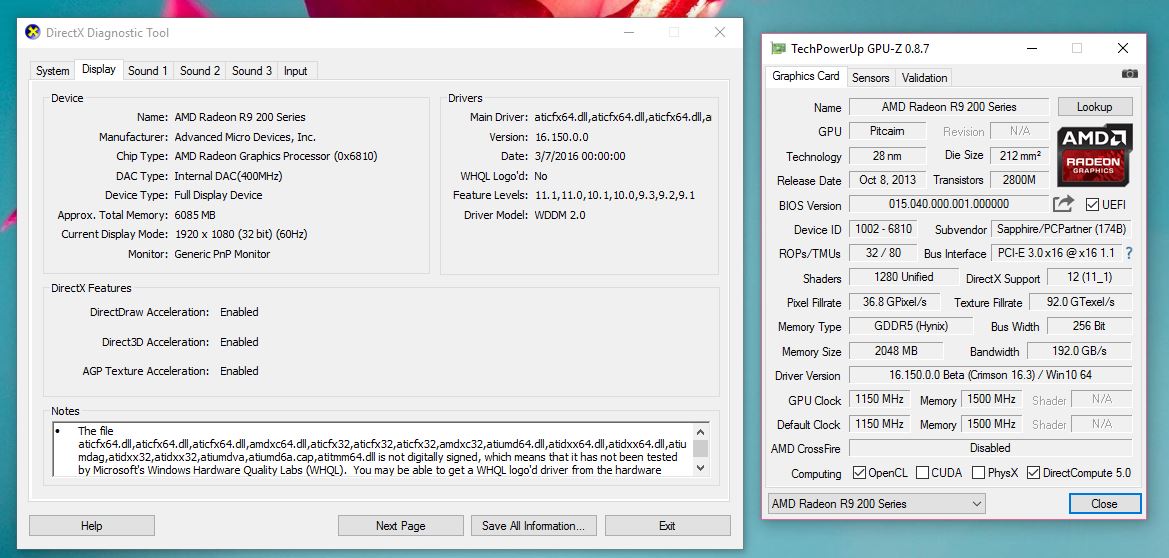This screenshot has height=558, width=1169.
Task: Click the Monitor Generic PnP Monitor text
Action: (222, 254)
